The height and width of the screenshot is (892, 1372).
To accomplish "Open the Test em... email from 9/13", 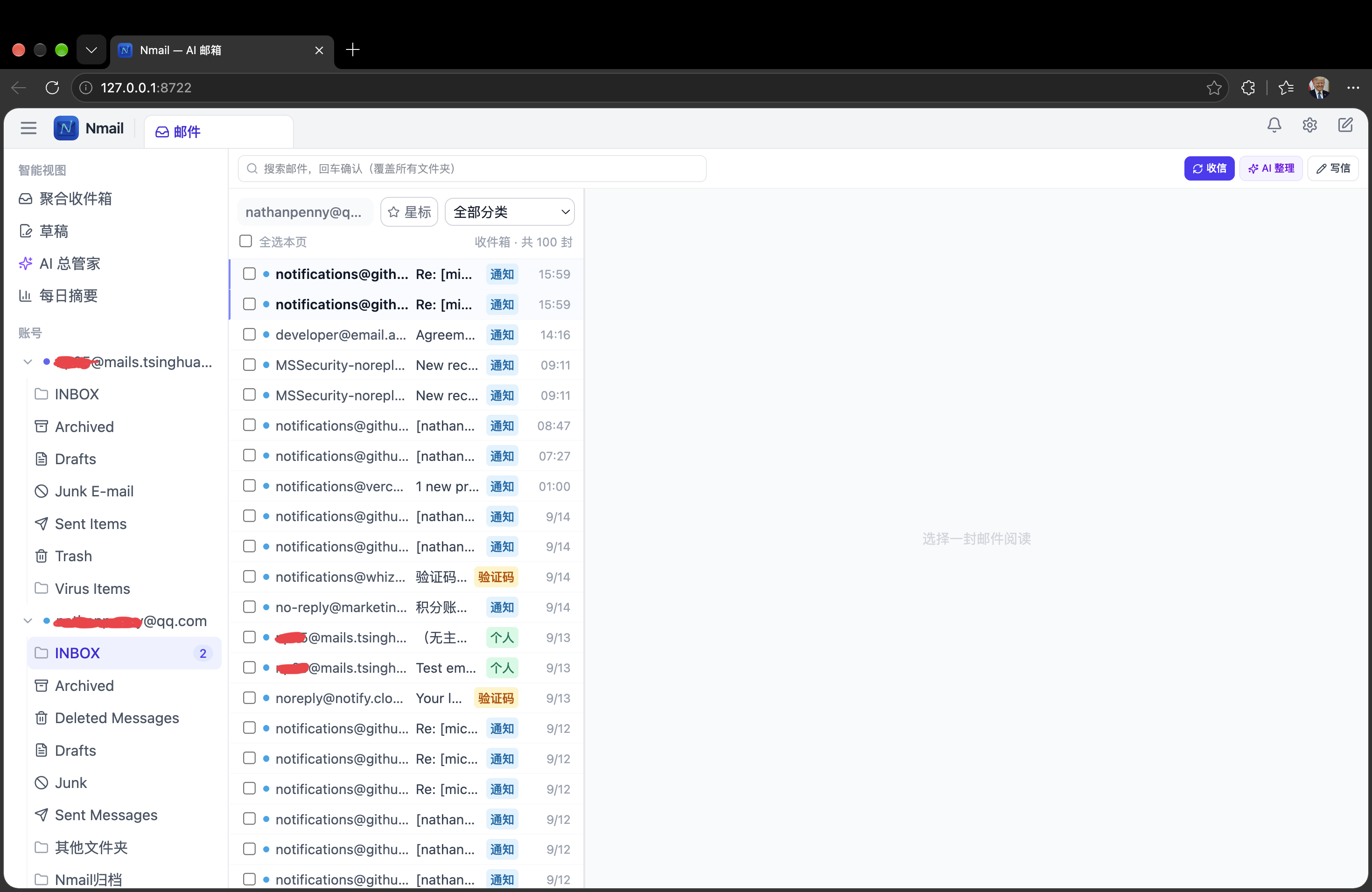I will coord(406,668).
